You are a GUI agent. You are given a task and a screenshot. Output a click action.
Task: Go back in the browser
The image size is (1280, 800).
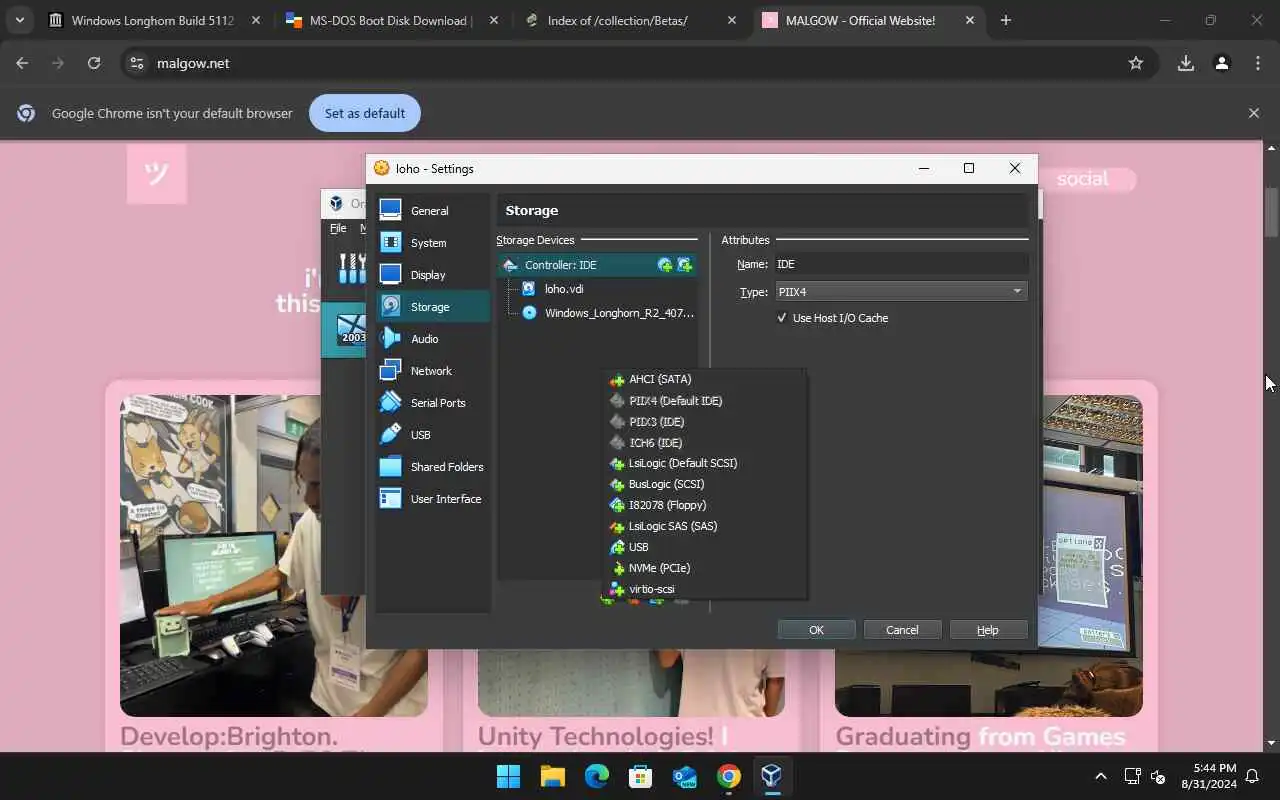(x=22, y=63)
